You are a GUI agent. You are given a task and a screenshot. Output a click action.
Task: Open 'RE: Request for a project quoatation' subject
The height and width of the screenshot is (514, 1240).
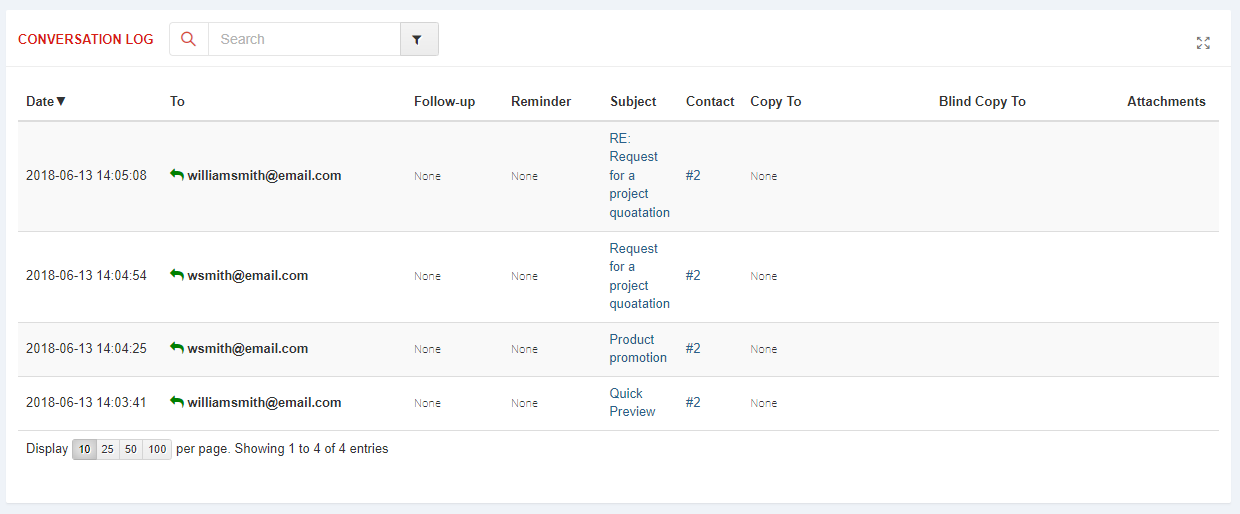(640, 175)
